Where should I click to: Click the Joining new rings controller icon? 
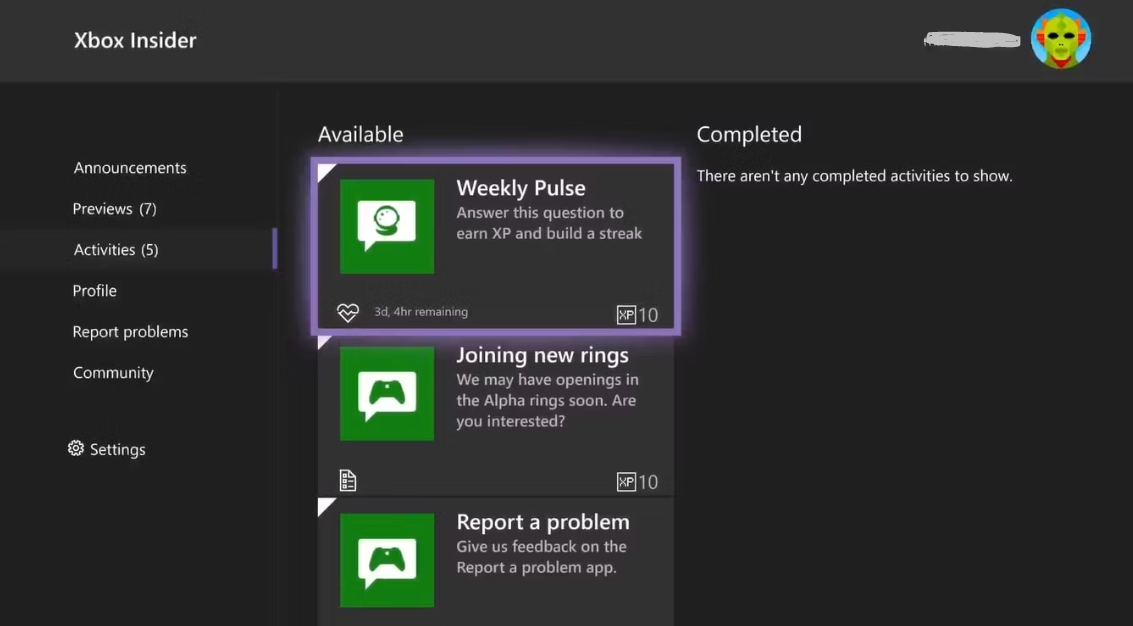387,393
